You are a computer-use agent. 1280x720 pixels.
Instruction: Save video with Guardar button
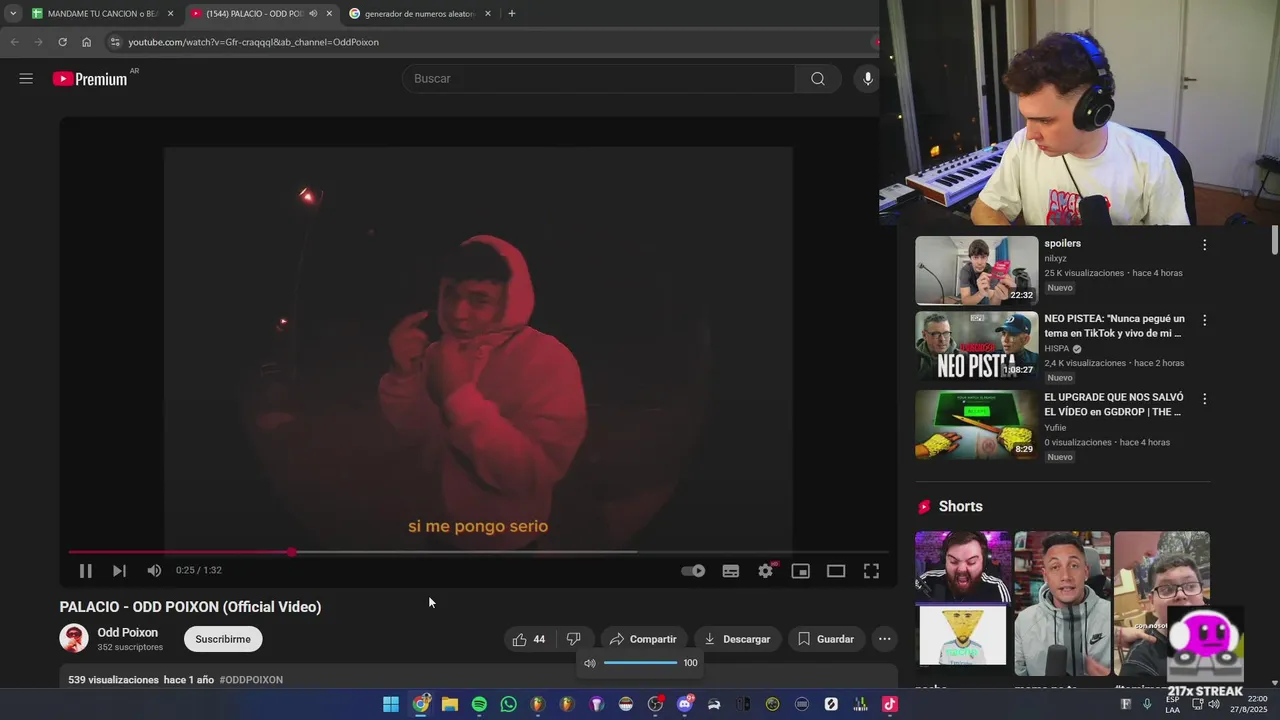826,639
